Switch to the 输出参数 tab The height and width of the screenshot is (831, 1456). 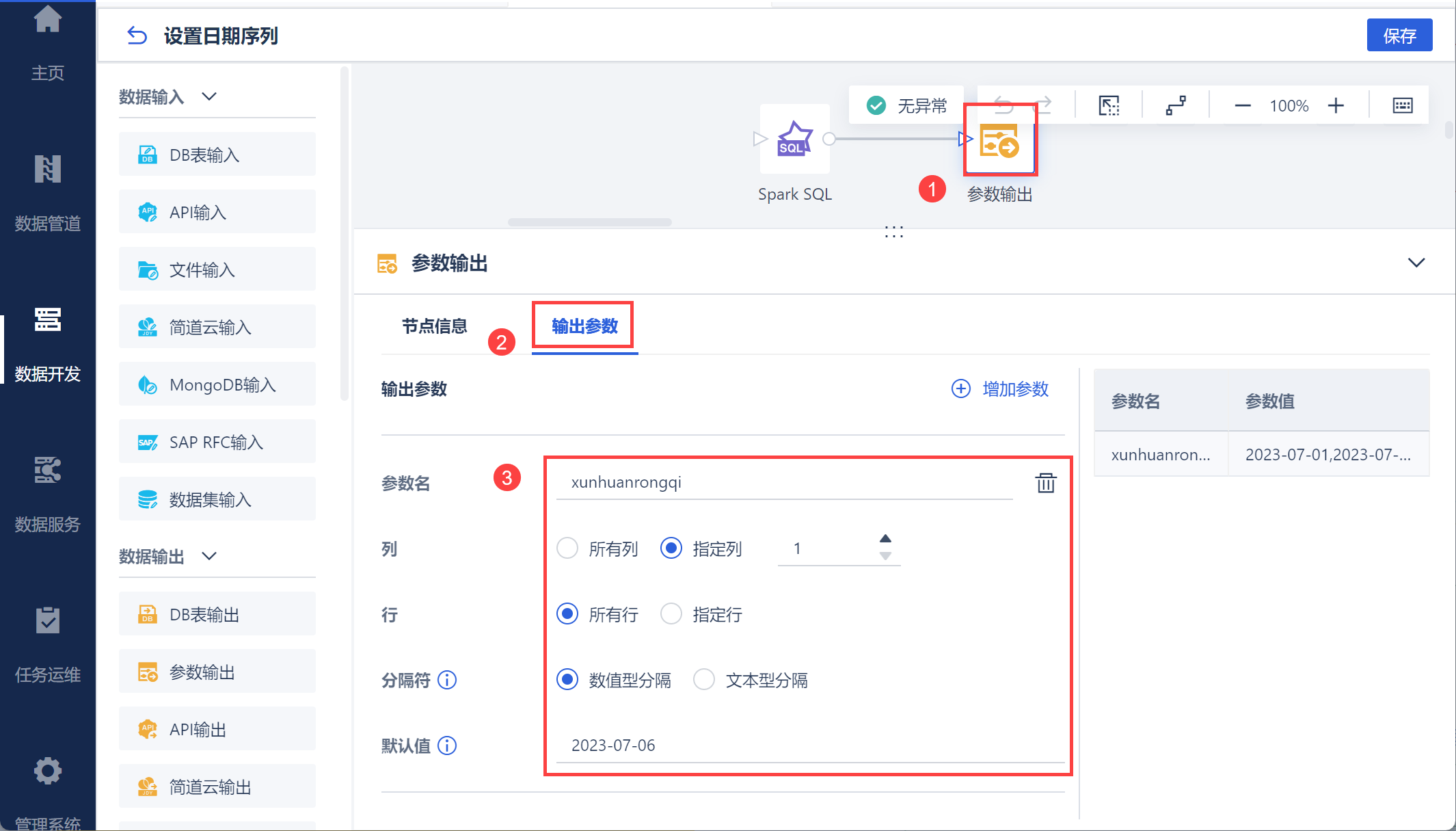(x=584, y=326)
